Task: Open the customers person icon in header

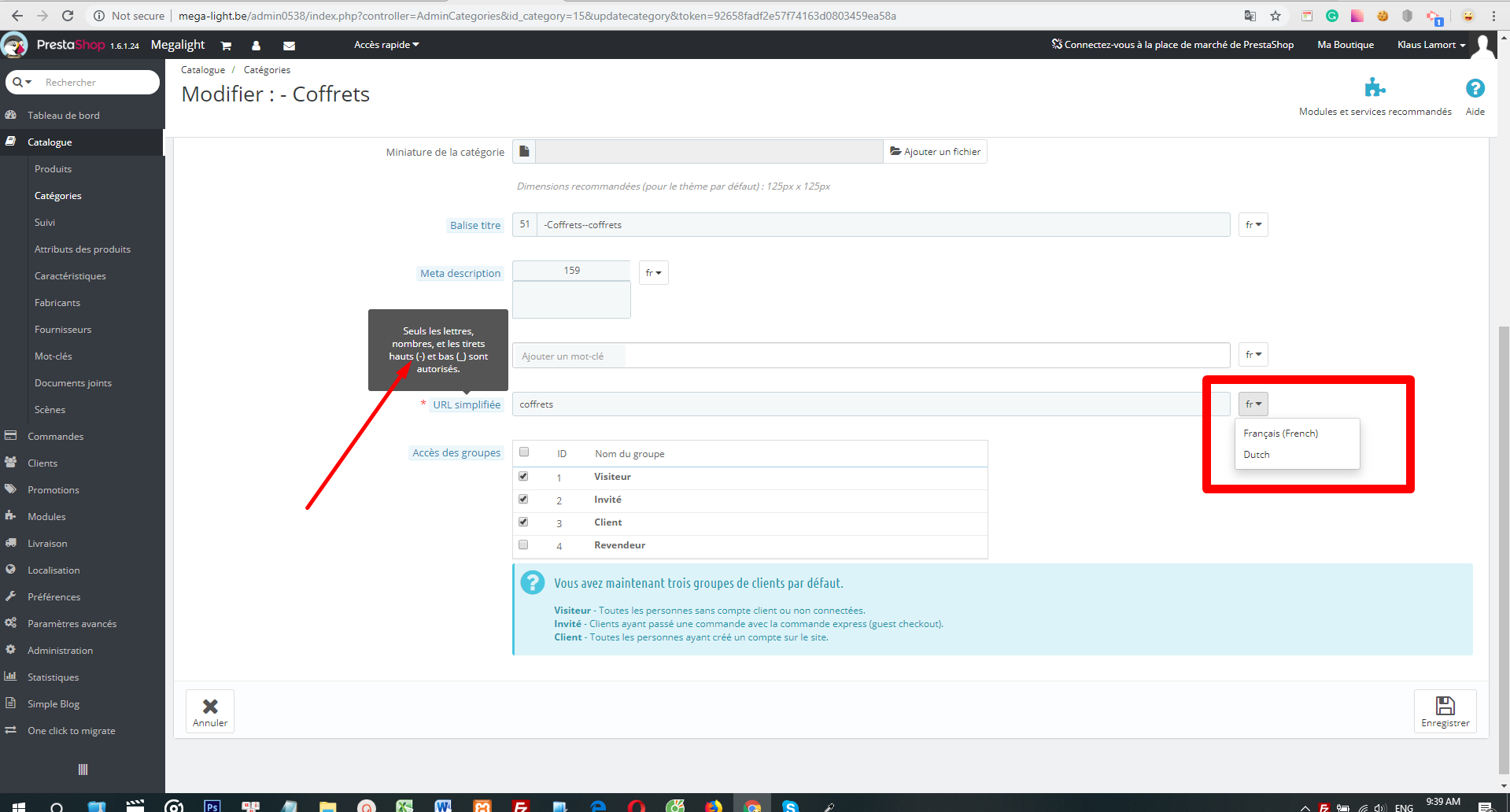Action: (x=256, y=46)
